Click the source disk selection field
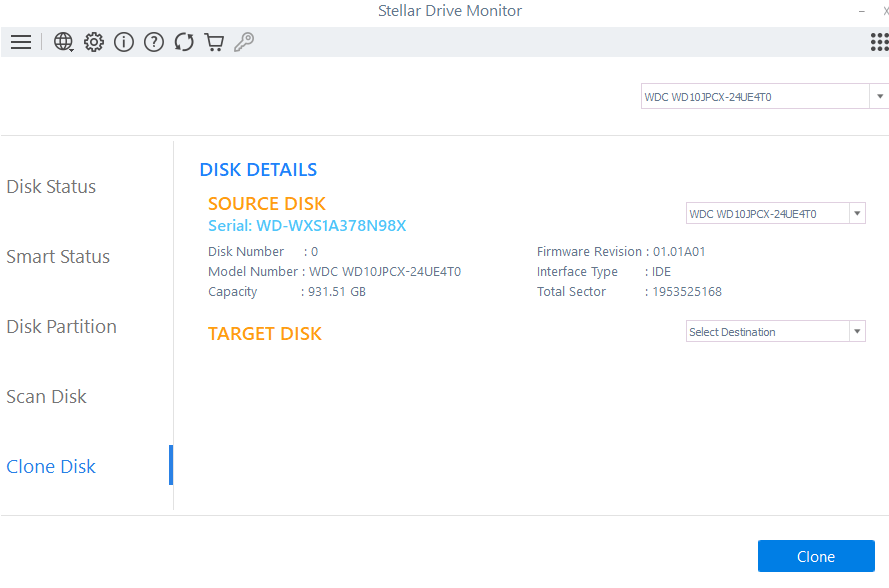 tap(768, 213)
